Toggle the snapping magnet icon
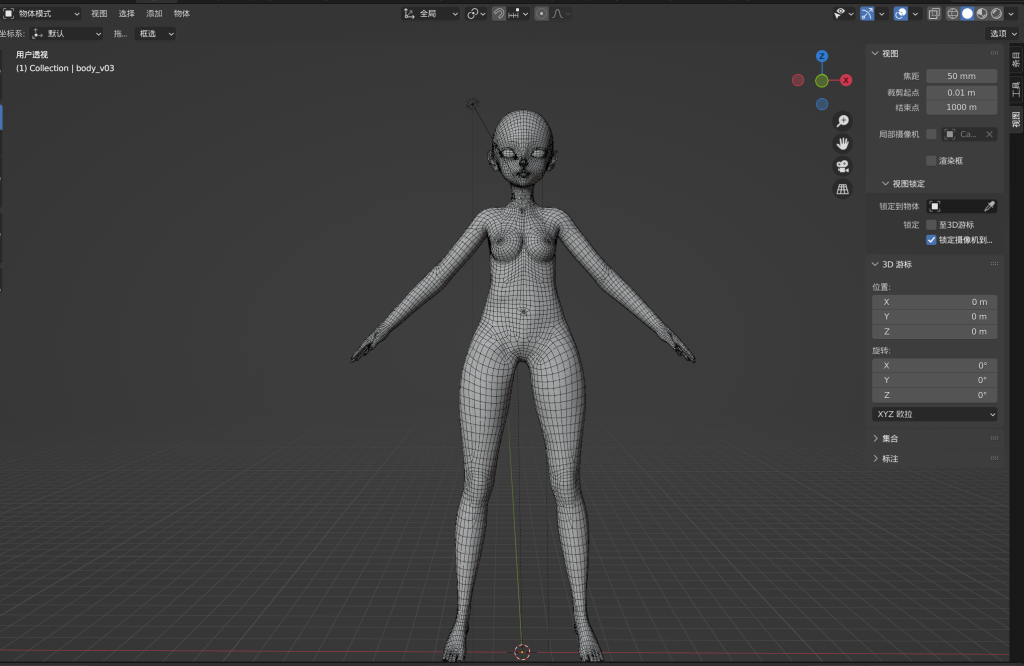Viewport: 1024px width, 666px height. pyautogui.click(x=499, y=14)
